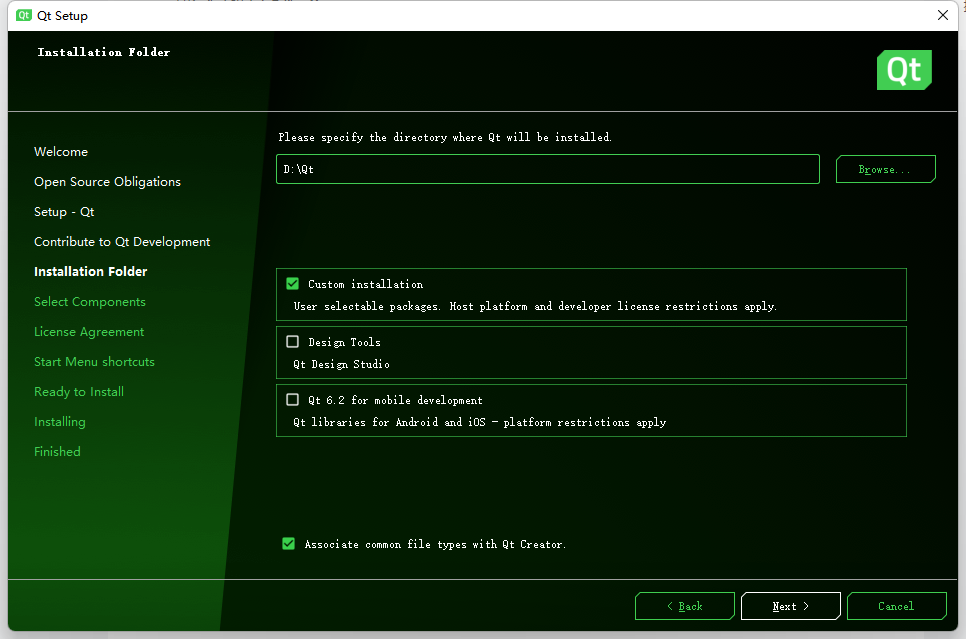966x639 pixels.
Task: Select the Setup - Qt step
Action: [x=64, y=212]
